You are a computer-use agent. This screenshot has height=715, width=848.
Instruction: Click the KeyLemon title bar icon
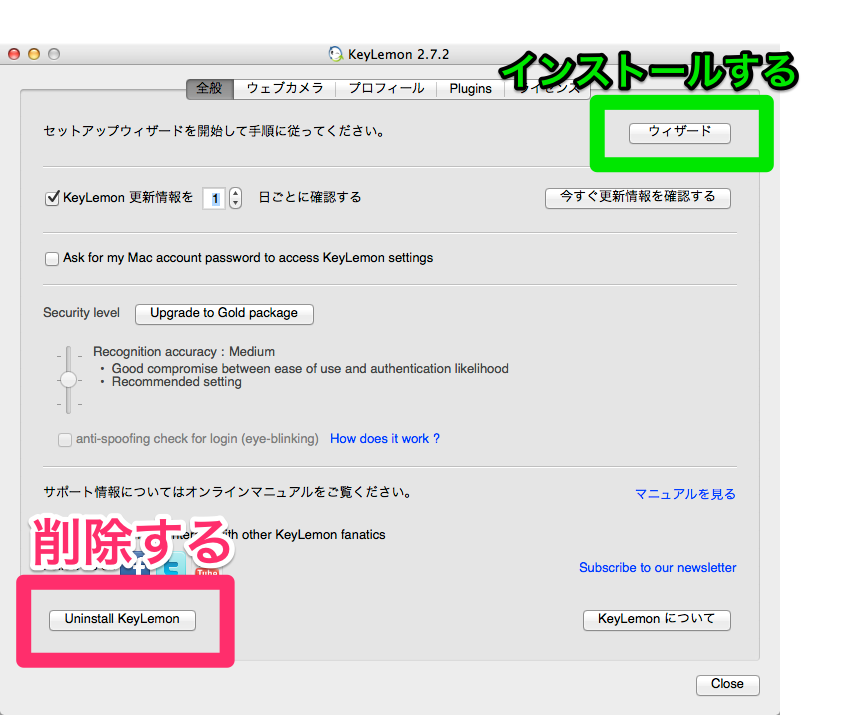pos(336,54)
